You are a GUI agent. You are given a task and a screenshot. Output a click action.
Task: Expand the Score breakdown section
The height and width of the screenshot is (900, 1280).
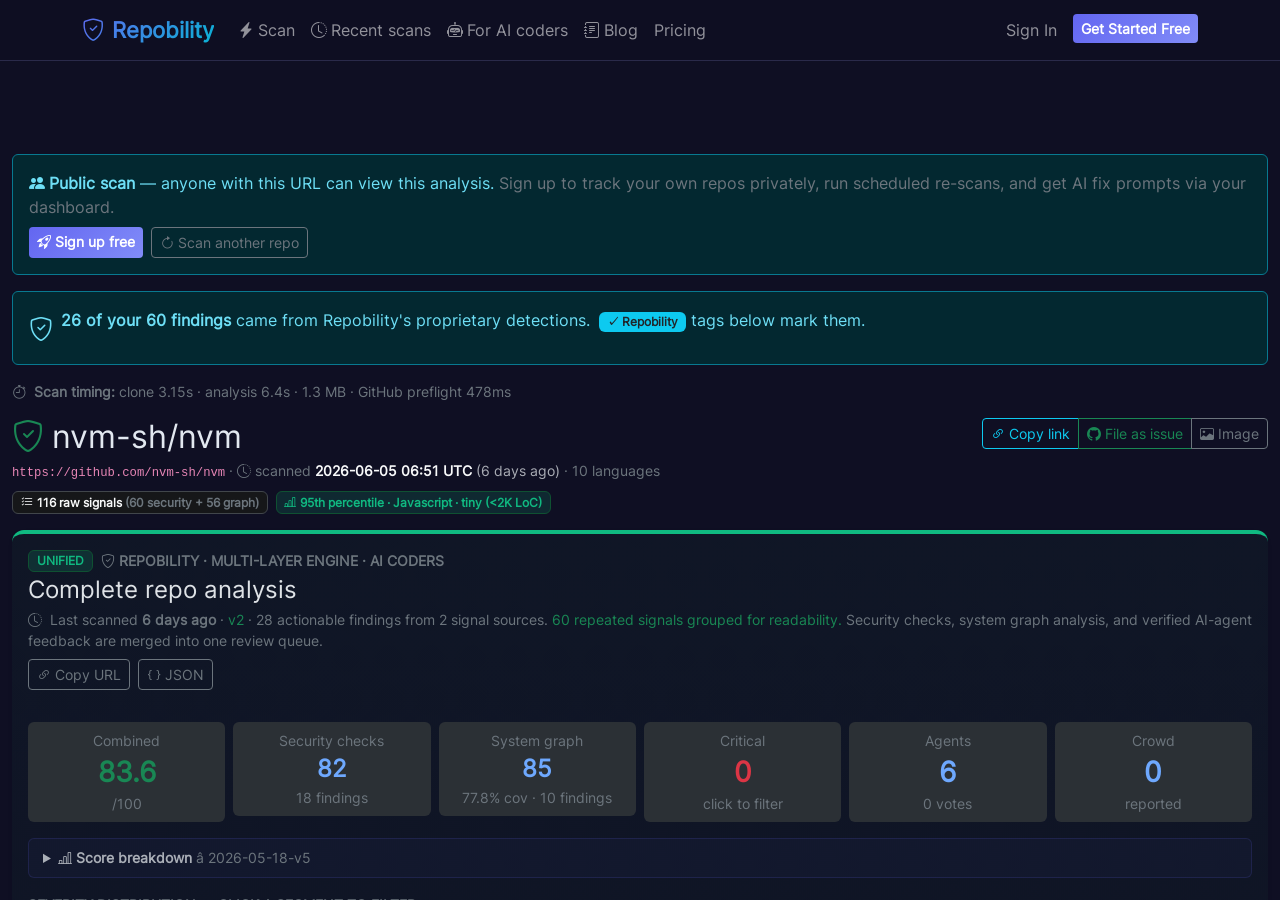coord(640,858)
